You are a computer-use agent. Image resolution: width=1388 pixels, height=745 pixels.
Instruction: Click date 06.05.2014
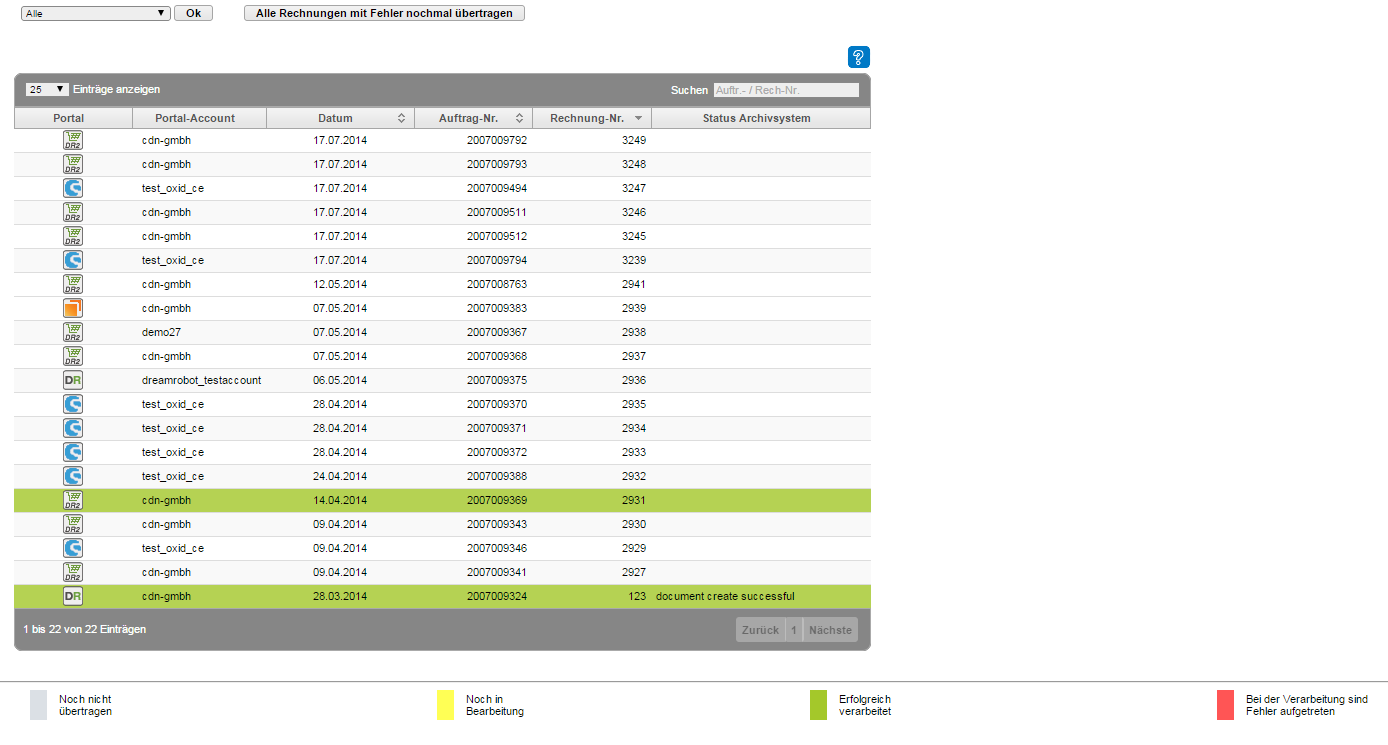pos(340,380)
